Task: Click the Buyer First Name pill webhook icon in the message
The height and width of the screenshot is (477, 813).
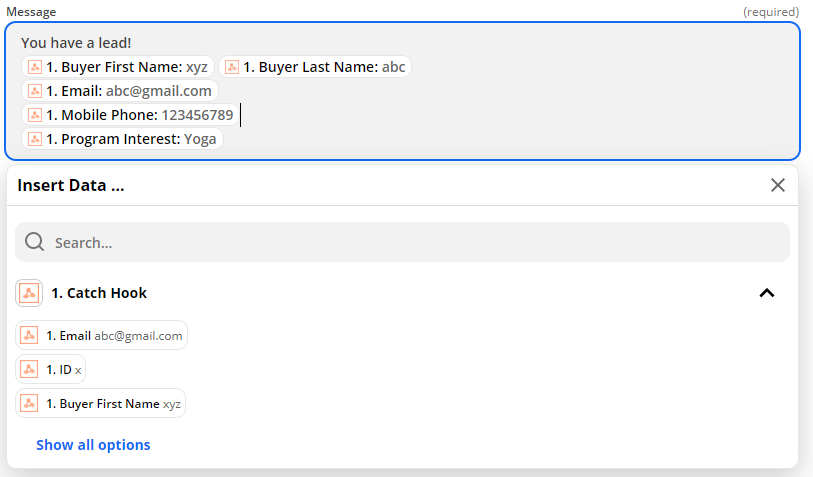Action: pos(35,67)
